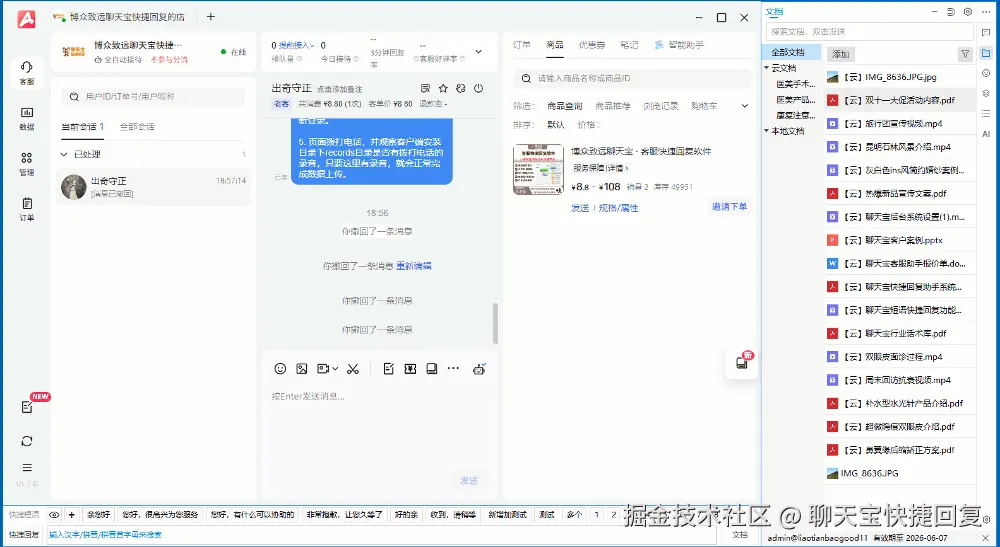Click the power icon in chat header
This screenshot has height=547, width=1000.
[478, 89]
